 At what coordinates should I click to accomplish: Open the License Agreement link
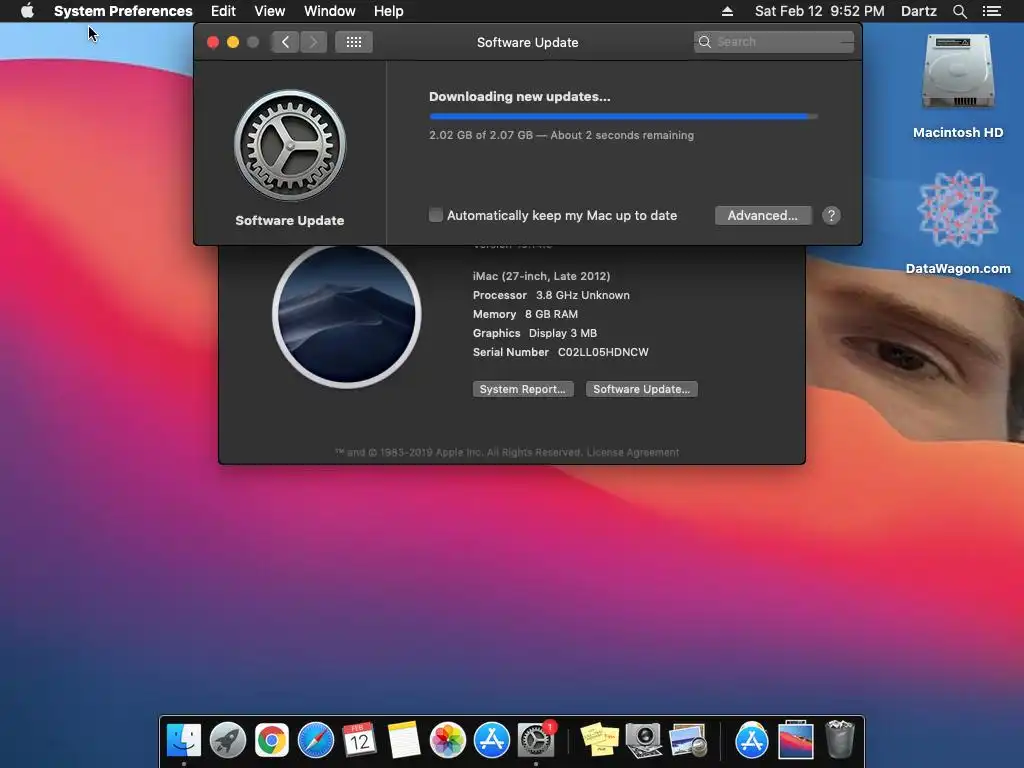coord(633,452)
